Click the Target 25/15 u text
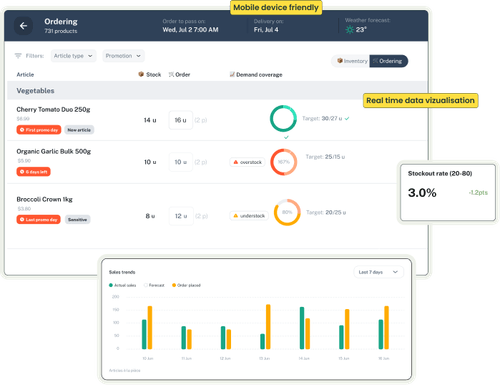 [x=325, y=157]
